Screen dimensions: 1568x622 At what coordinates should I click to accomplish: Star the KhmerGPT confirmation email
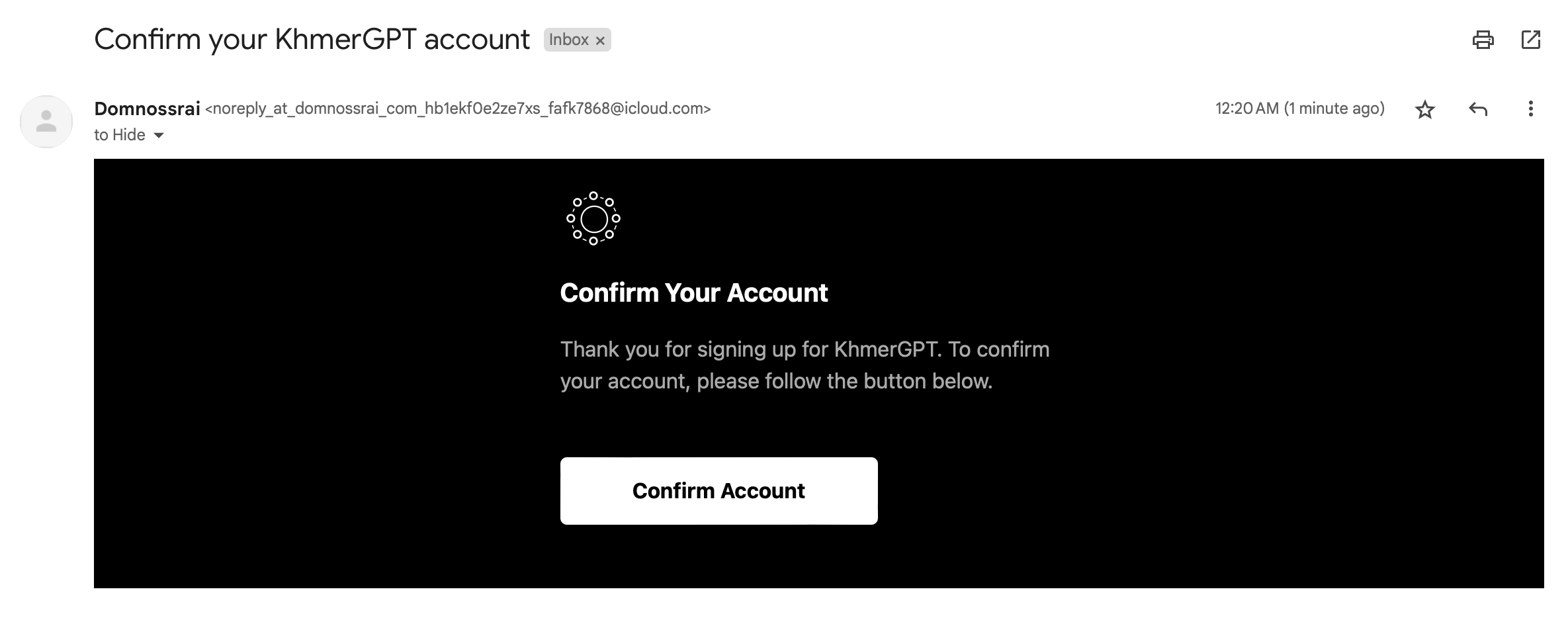point(1425,109)
